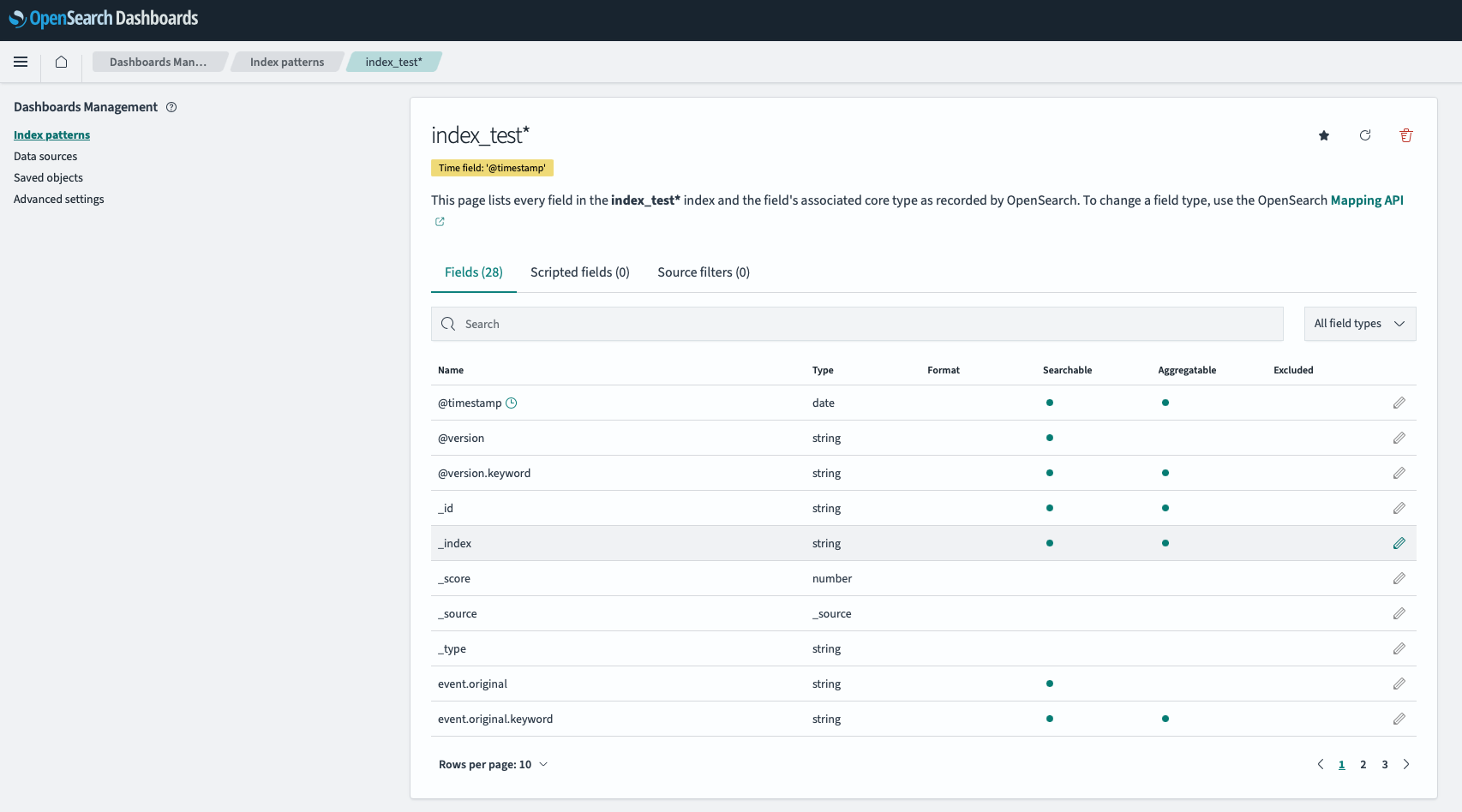Edit the _id field
Image resolution: width=1462 pixels, height=812 pixels.
coord(1399,508)
